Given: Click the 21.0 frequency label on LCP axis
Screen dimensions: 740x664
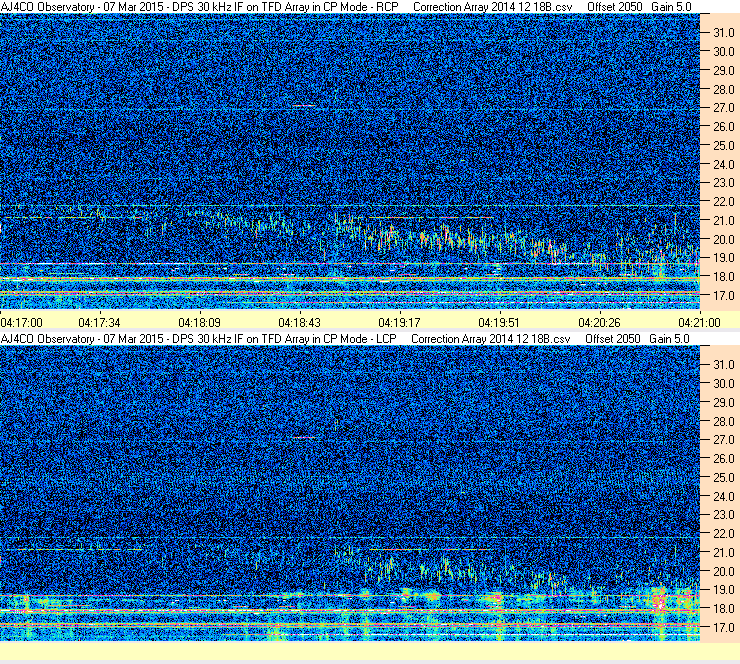Looking at the screenshot, I should (723, 552).
